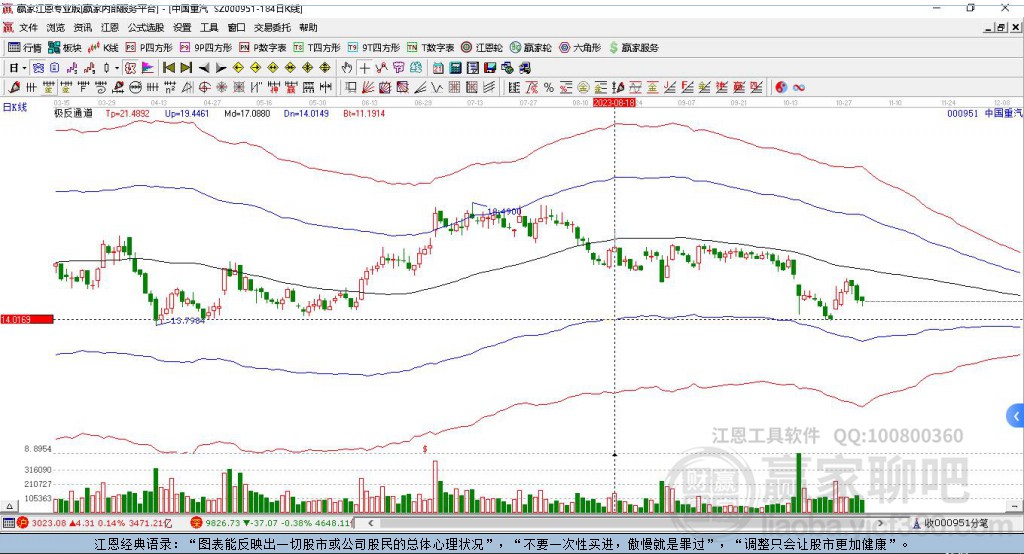
Task: Open the 9P四方形 tool
Action: click(x=206, y=48)
